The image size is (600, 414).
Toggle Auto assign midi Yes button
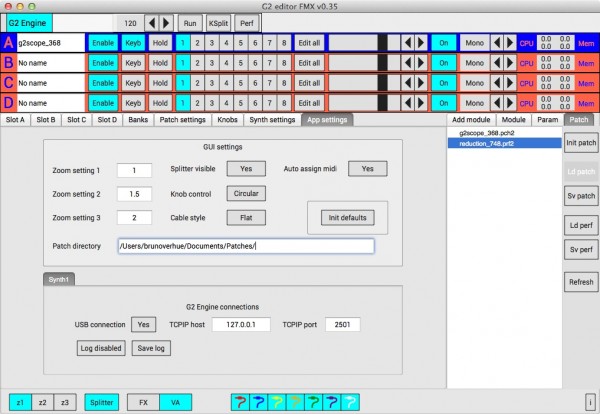(x=367, y=169)
